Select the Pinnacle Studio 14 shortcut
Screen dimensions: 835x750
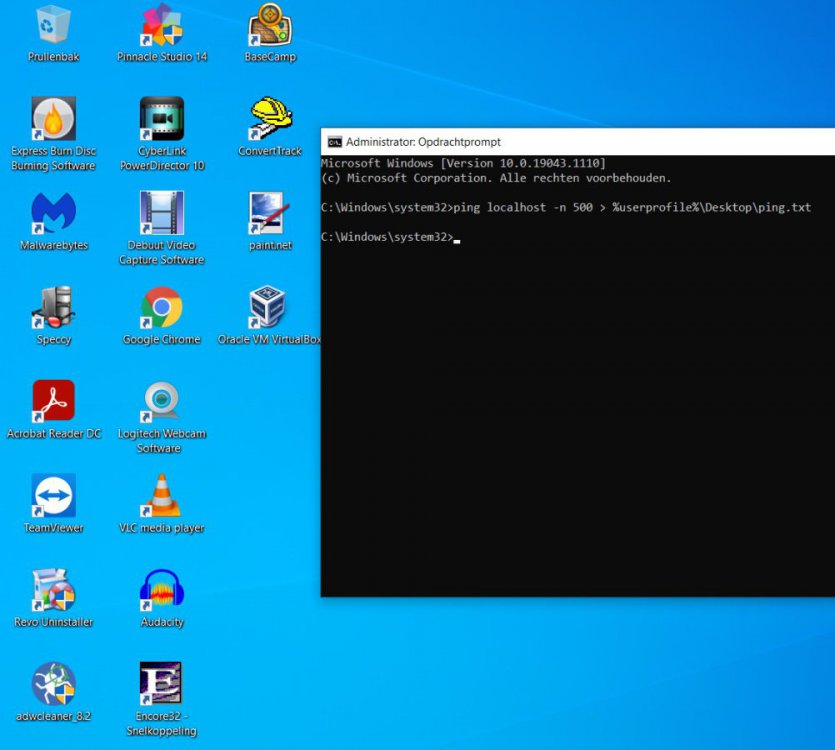[x=161, y=25]
